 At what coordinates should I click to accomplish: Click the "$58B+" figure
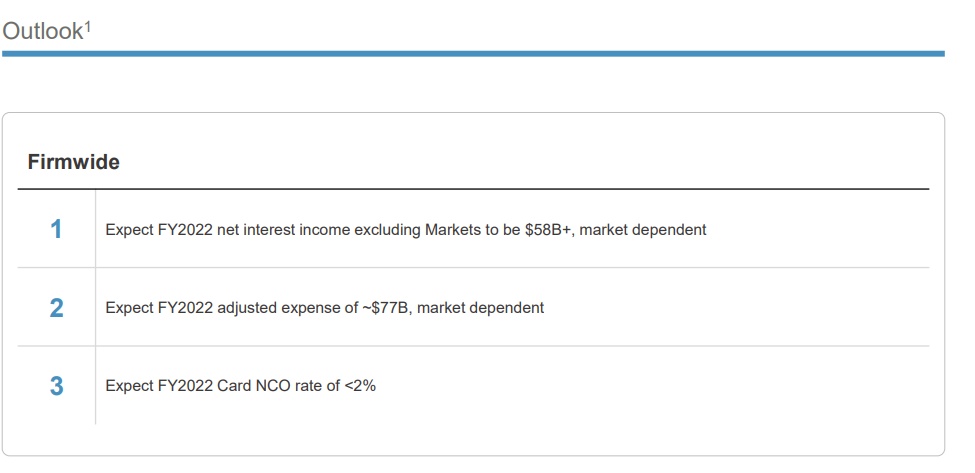547,230
